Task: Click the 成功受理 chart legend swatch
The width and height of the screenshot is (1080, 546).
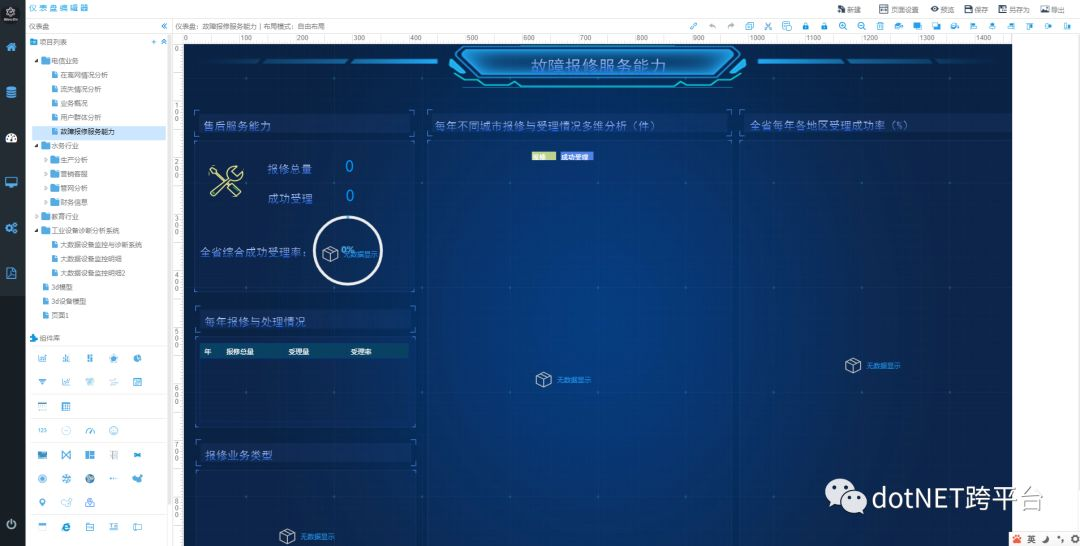Action: coord(577,156)
